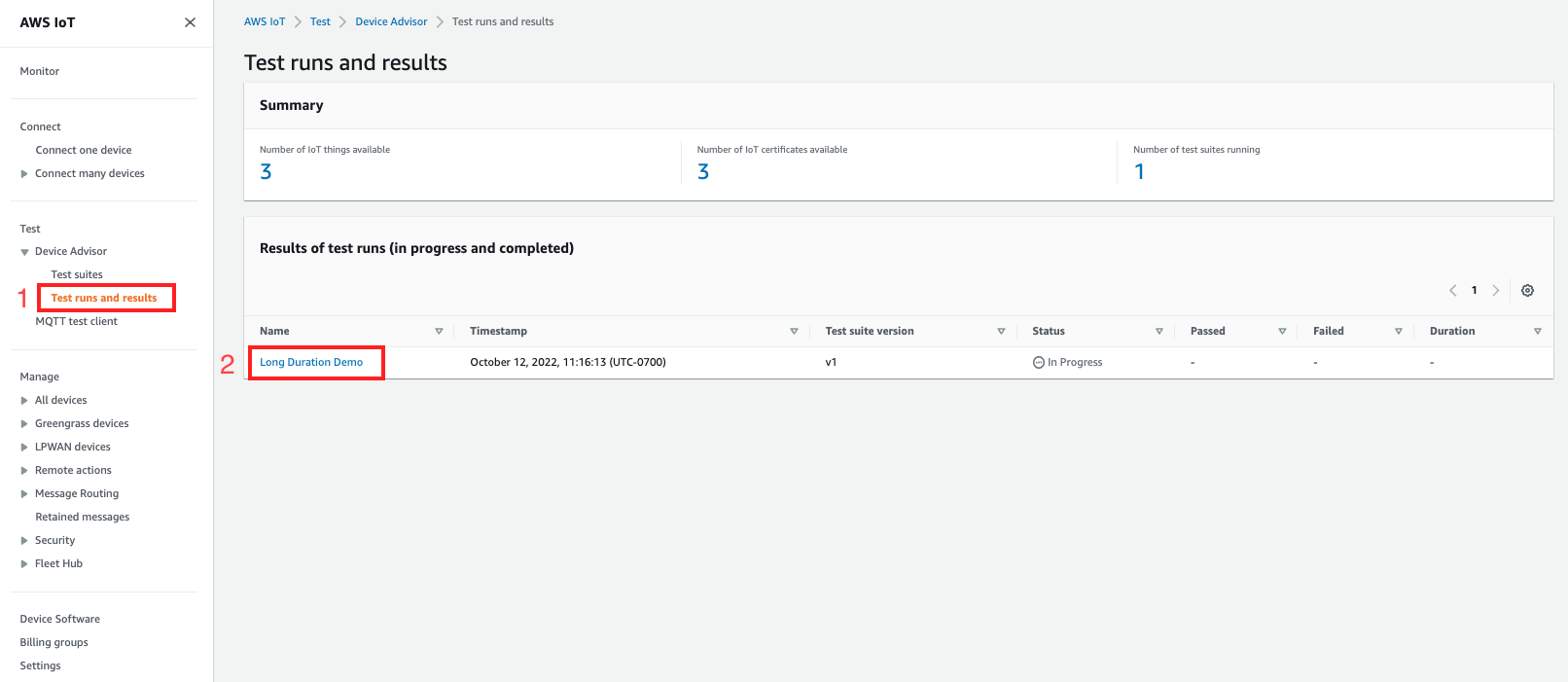The image size is (1568, 682).
Task: Go to previous results page arrow
Action: (1453, 291)
